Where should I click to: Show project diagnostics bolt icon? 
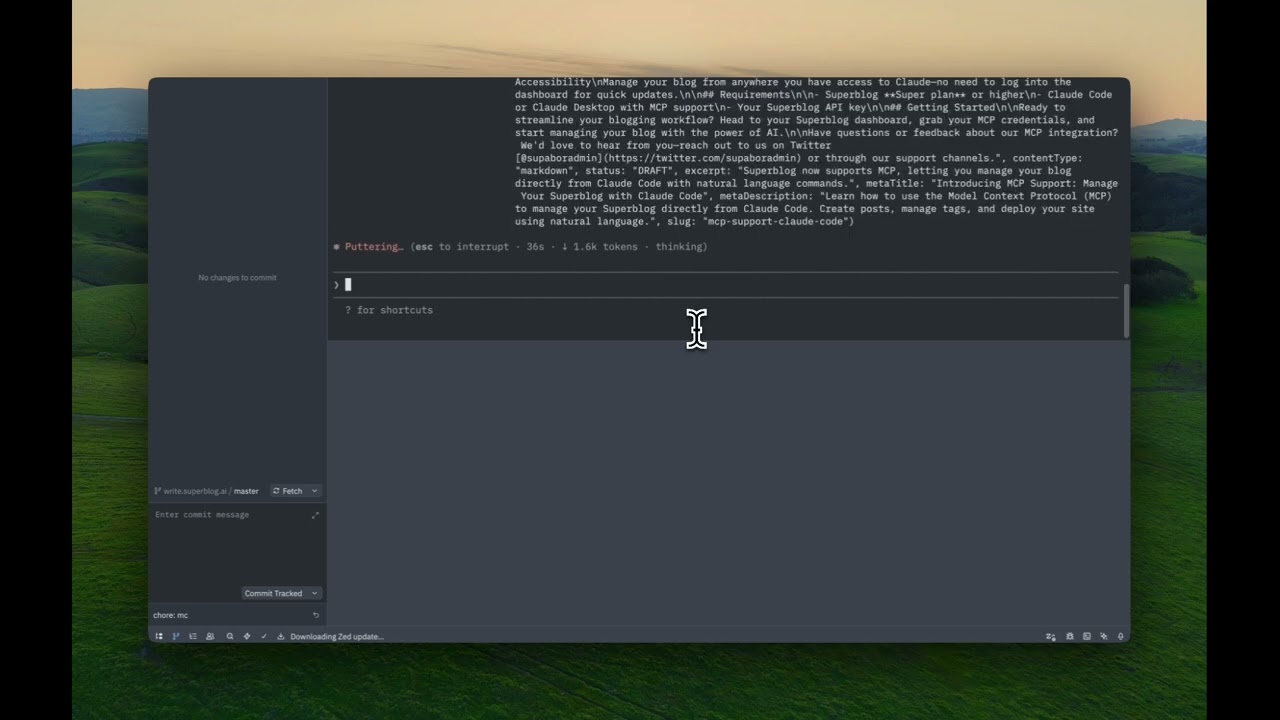pyautogui.click(x=247, y=636)
